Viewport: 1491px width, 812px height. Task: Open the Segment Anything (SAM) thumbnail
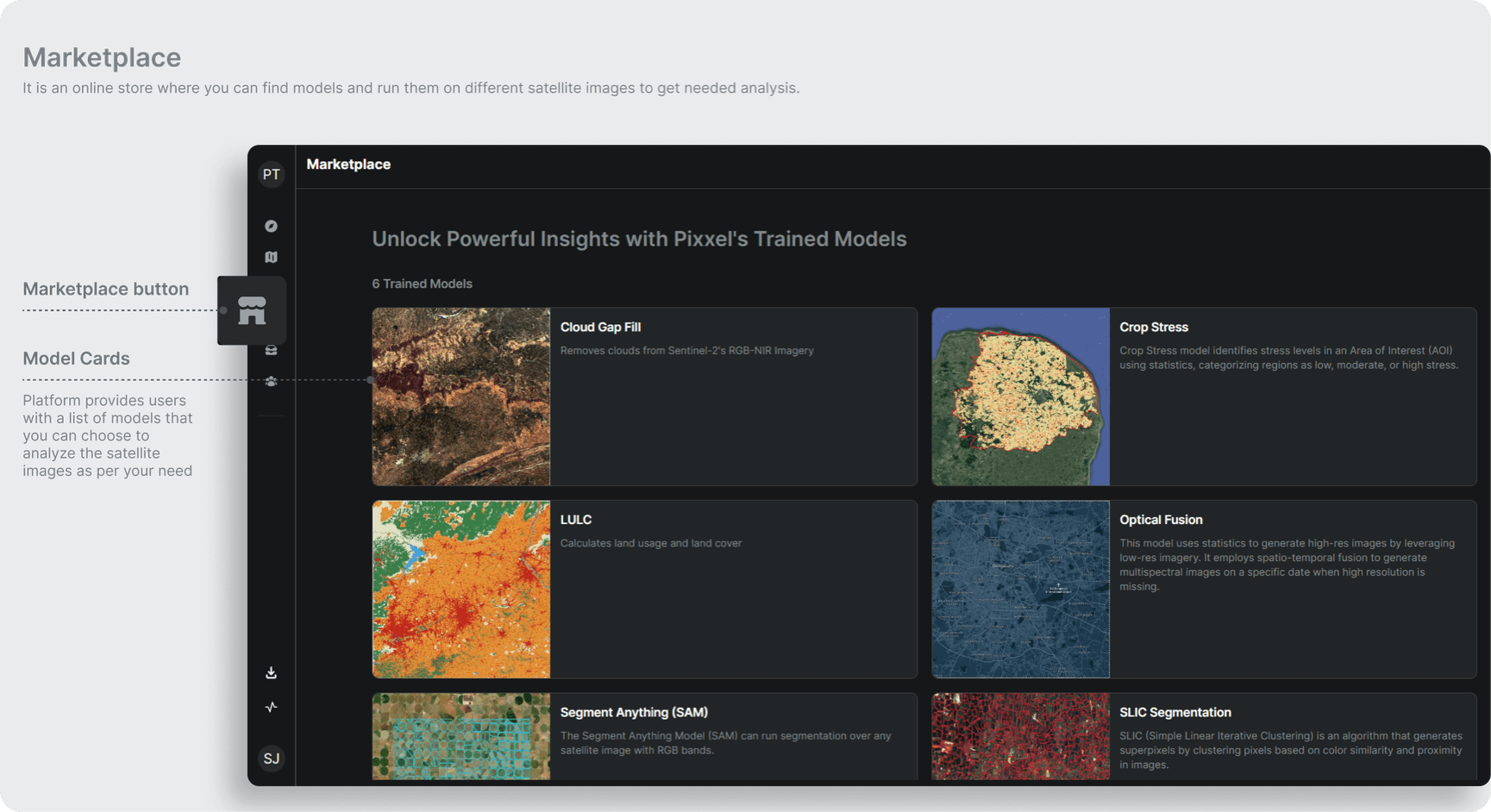click(461, 737)
